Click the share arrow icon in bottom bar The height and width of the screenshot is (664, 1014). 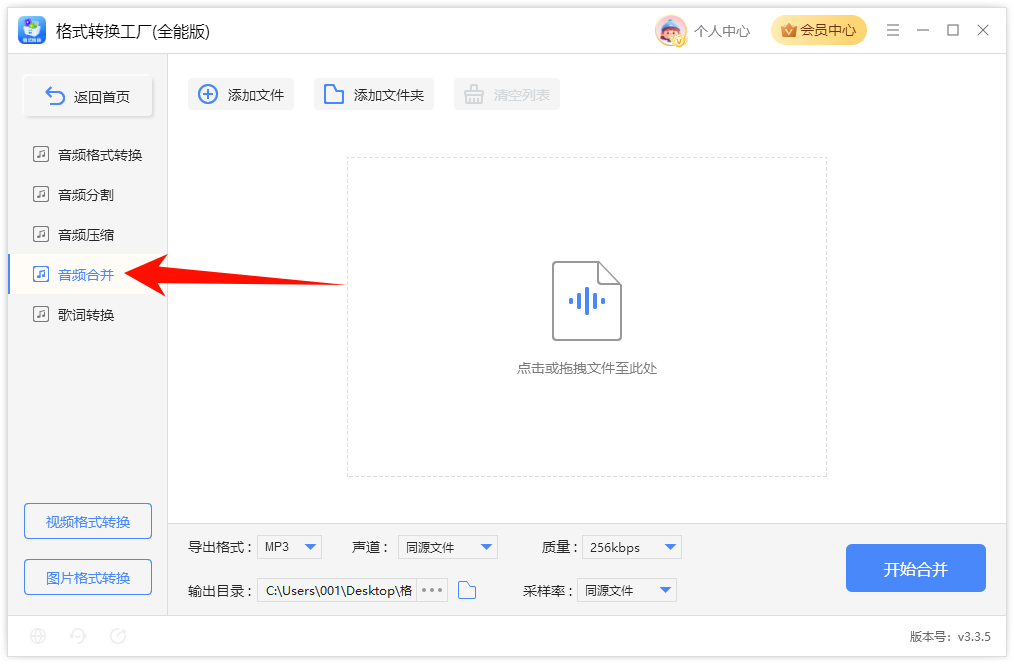pyautogui.click(x=118, y=636)
